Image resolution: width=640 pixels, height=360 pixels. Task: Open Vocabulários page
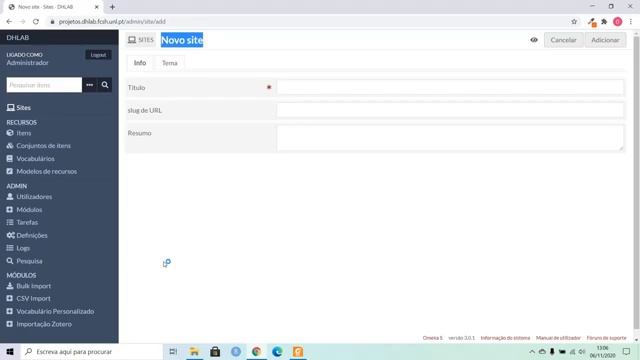click(x=31, y=158)
